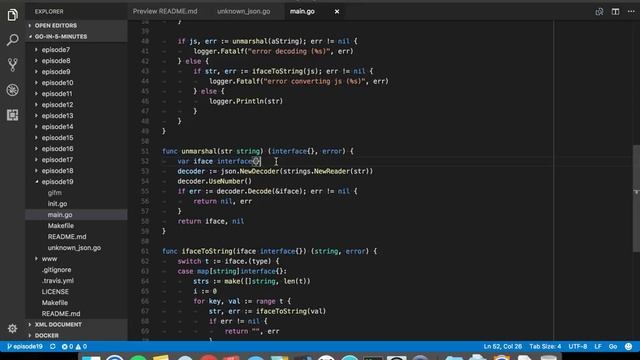This screenshot has width=640, height=360.
Task: Switch to the unknown_json.go tab
Action: pyautogui.click(x=244, y=11)
